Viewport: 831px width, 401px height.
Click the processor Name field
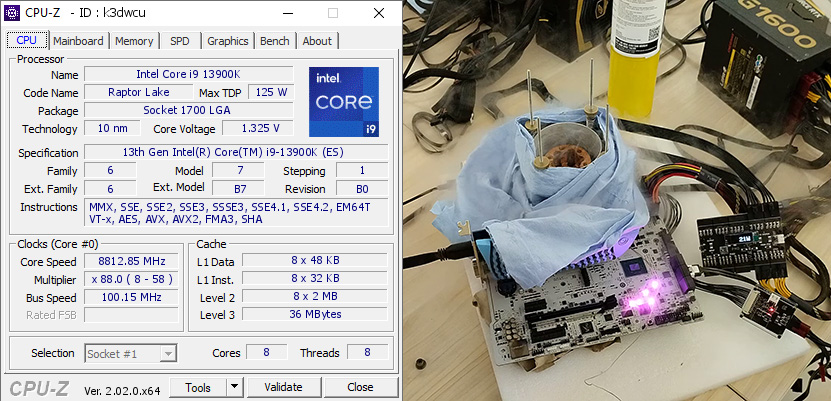tap(188, 75)
